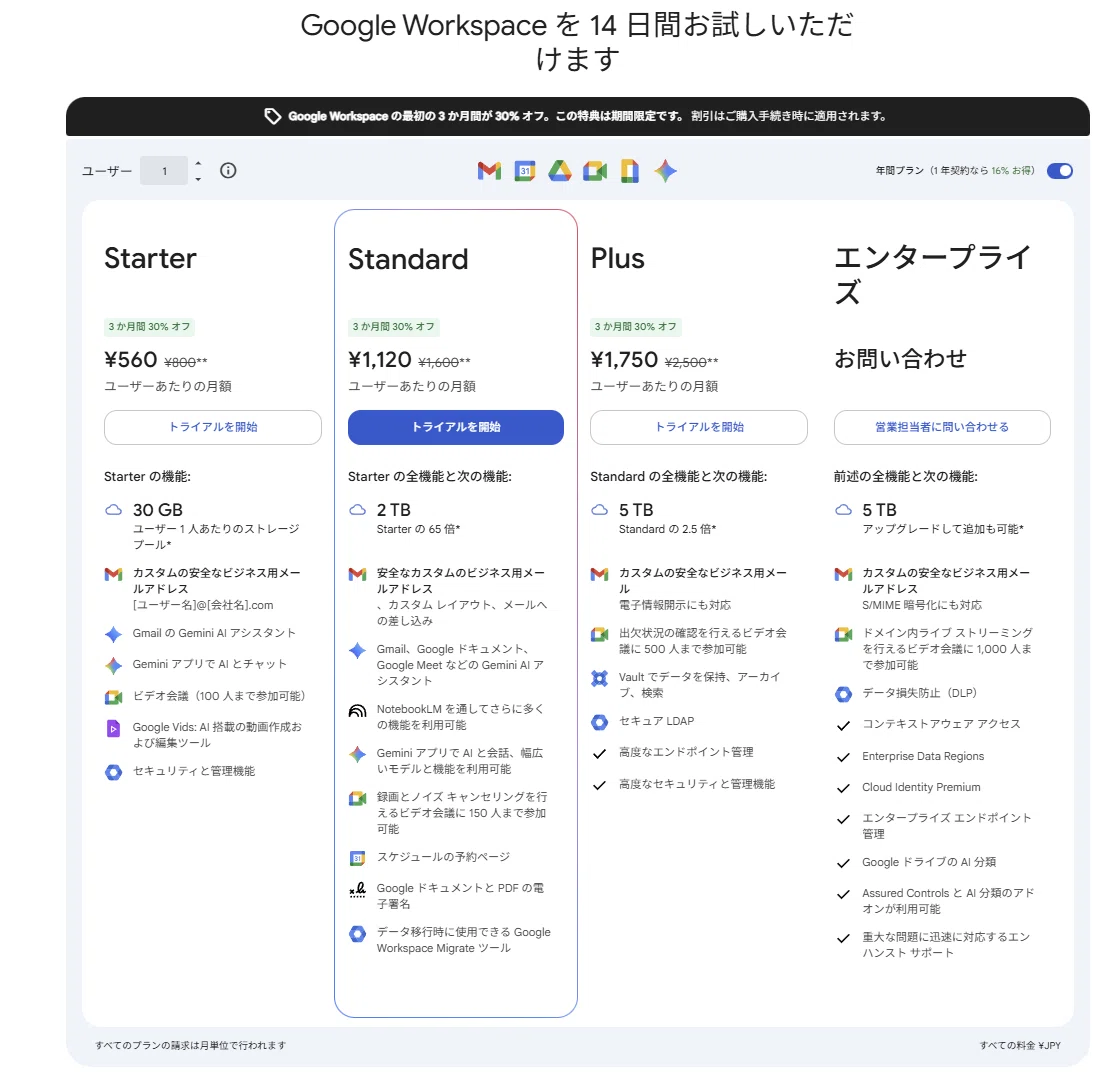The height and width of the screenshot is (1073, 1094).
Task: Click the Gmail の Gemini AI アシスタント feature
Action: [214, 633]
